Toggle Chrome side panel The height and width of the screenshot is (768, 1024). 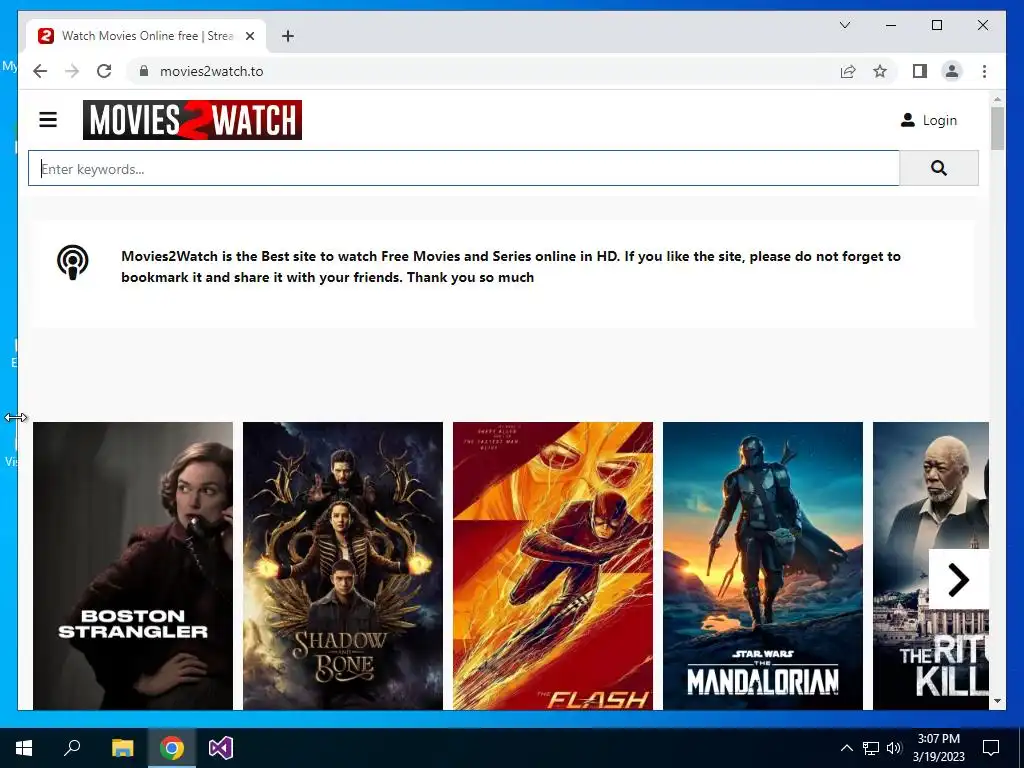(920, 71)
